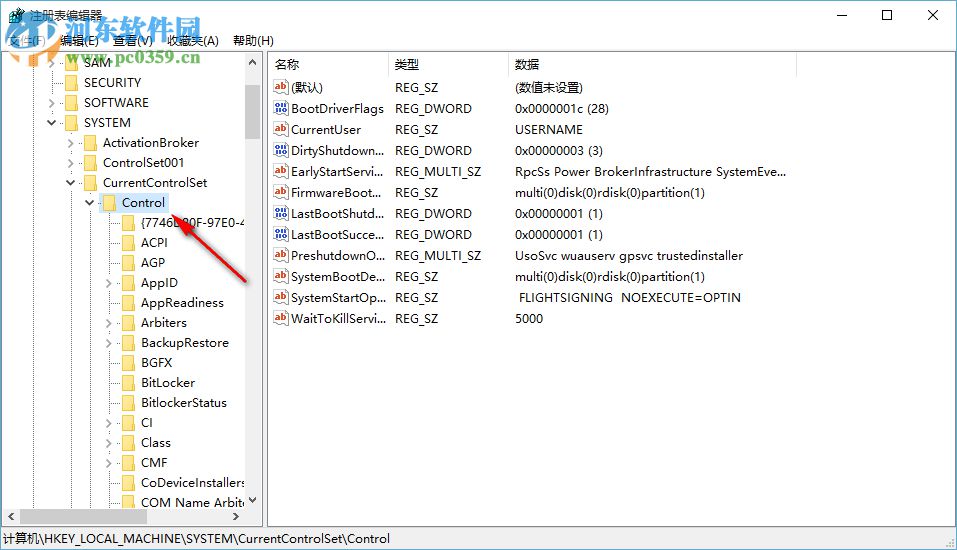
Task: Click the icon for FirmwareBoot... value
Action: 281,192
